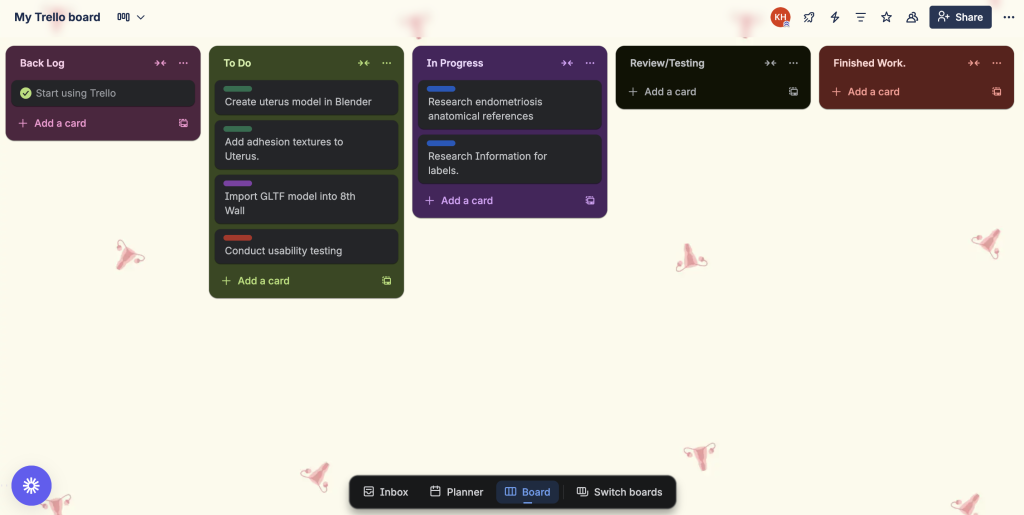The image size is (1024, 515).
Task: Open the In Progress list actions menu
Action: tap(590, 63)
